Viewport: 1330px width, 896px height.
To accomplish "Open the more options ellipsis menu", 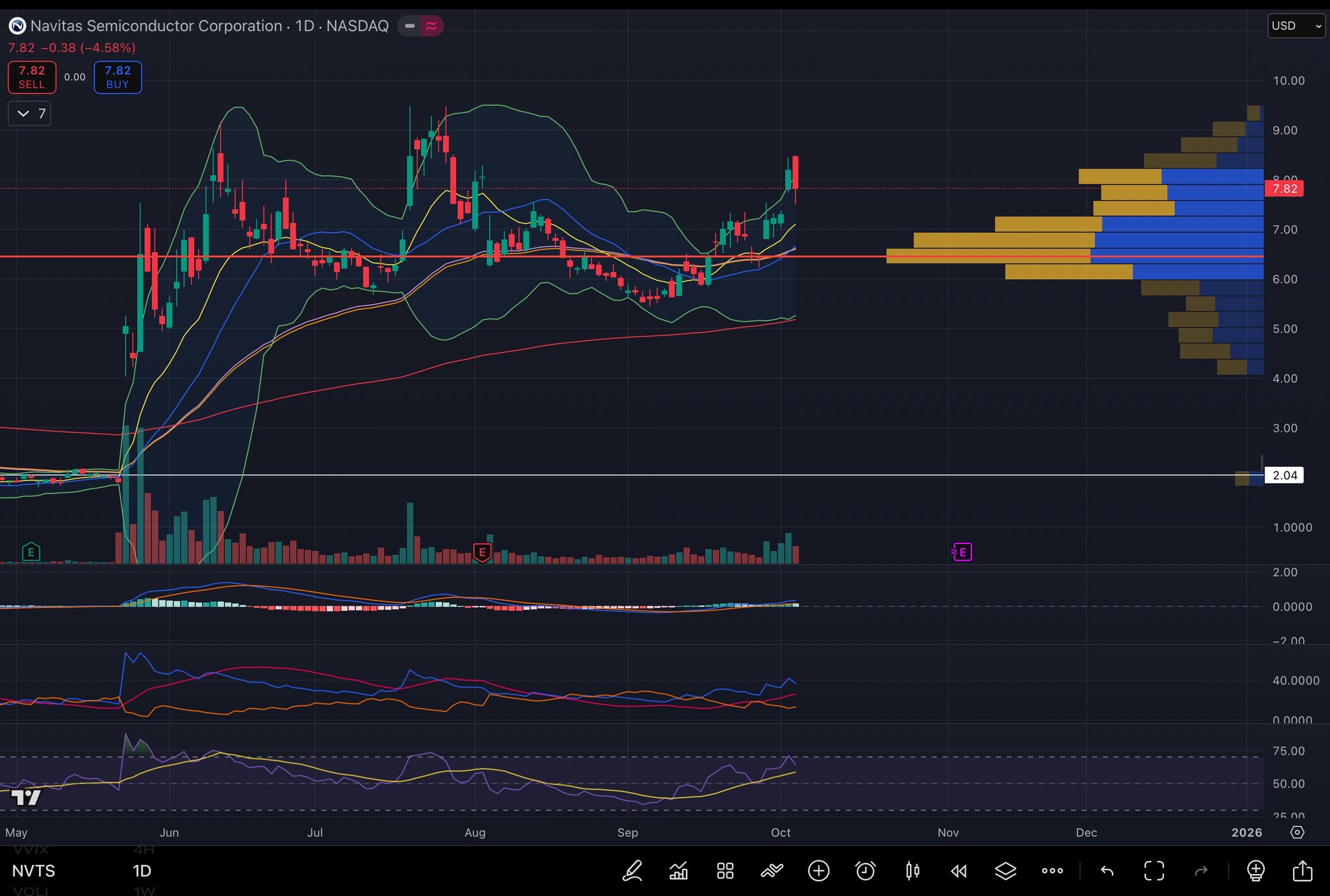I will (x=1052, y=871).
